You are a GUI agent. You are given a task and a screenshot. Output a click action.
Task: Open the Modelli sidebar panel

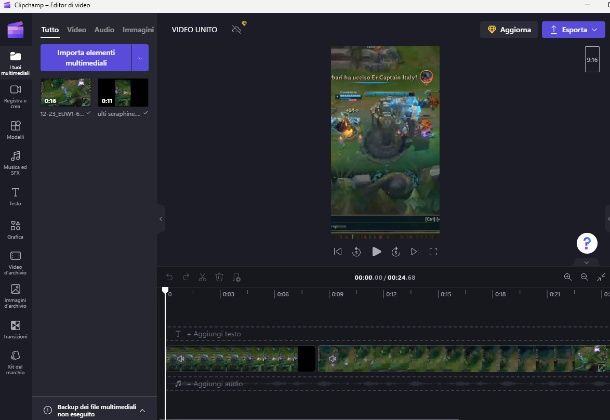[15, 130]
